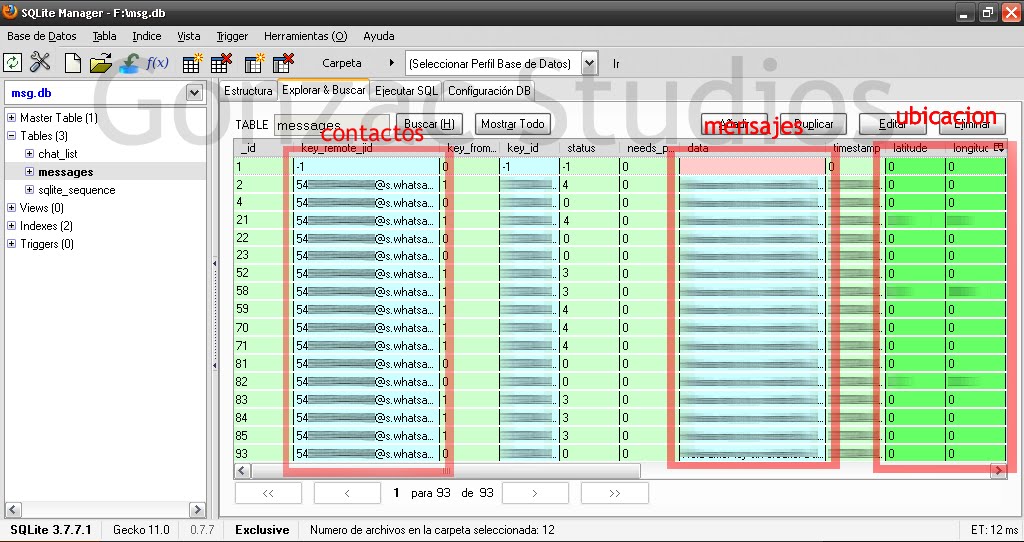Expand the sqlite_sequence table node

[x=29, y=190]
